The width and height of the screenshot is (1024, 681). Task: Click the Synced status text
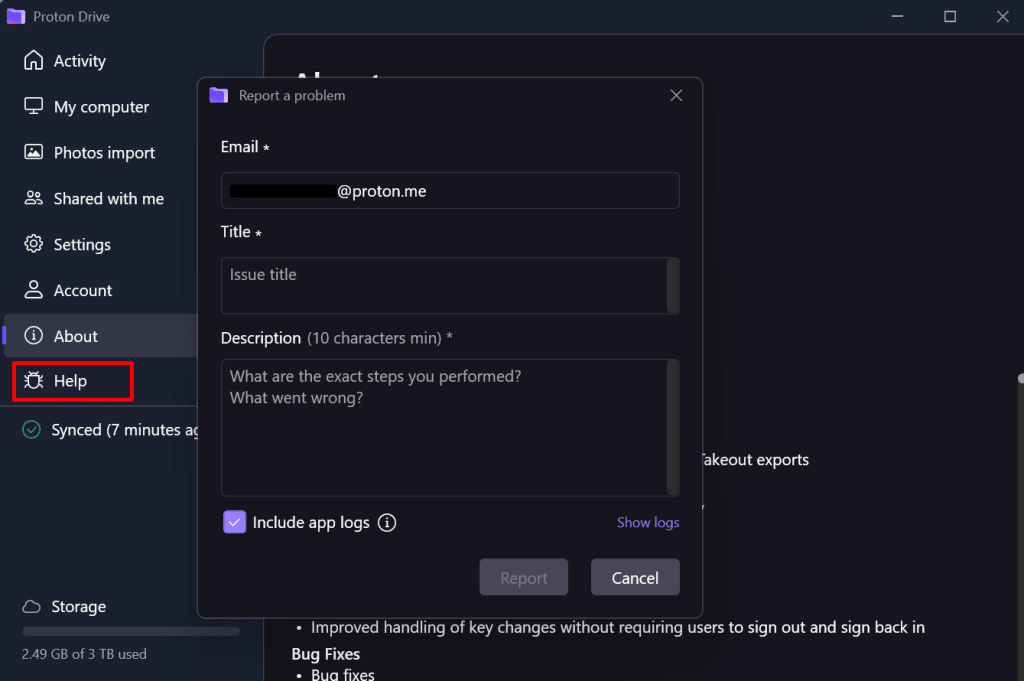tap(124, 430)
